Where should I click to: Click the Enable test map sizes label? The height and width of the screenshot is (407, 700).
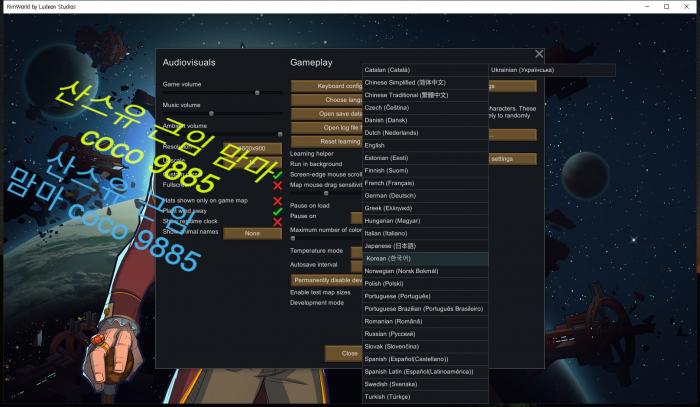320,292
